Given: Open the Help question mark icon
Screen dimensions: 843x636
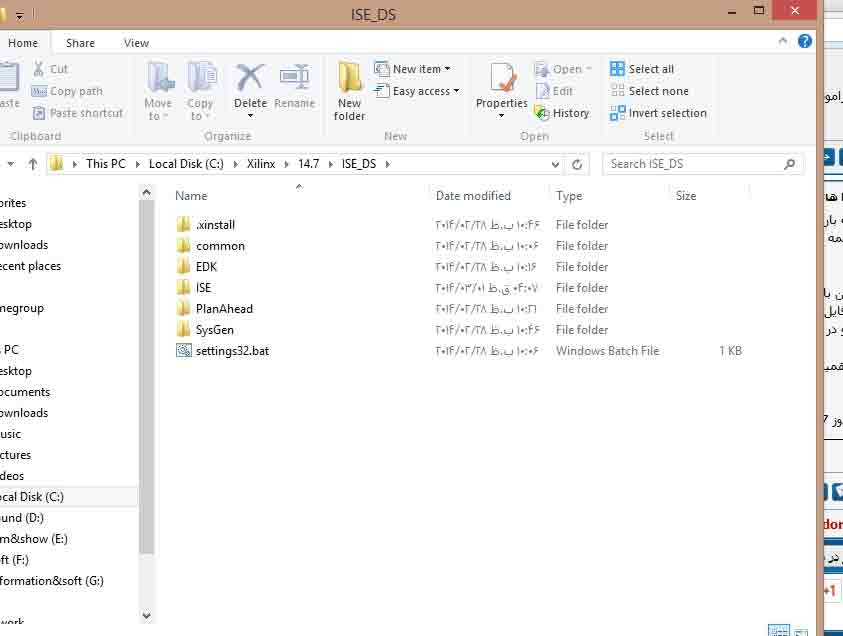Looking at the screenshot, I should tap(805, 41).
